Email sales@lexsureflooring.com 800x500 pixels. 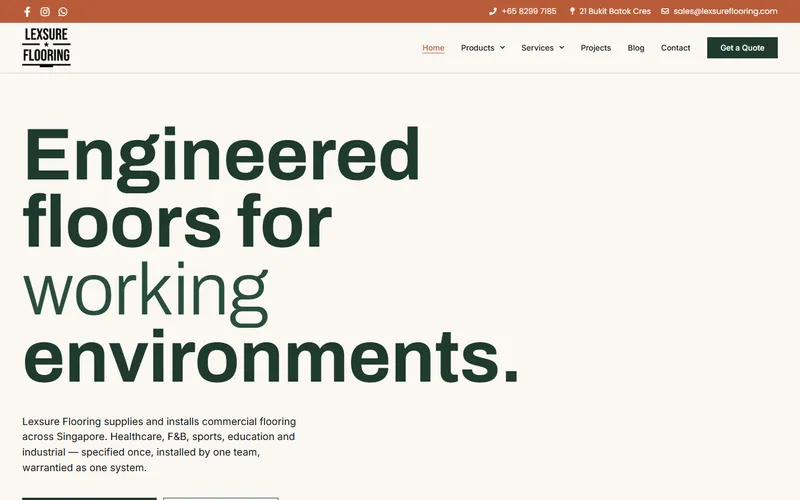click(x=725, y=11)
